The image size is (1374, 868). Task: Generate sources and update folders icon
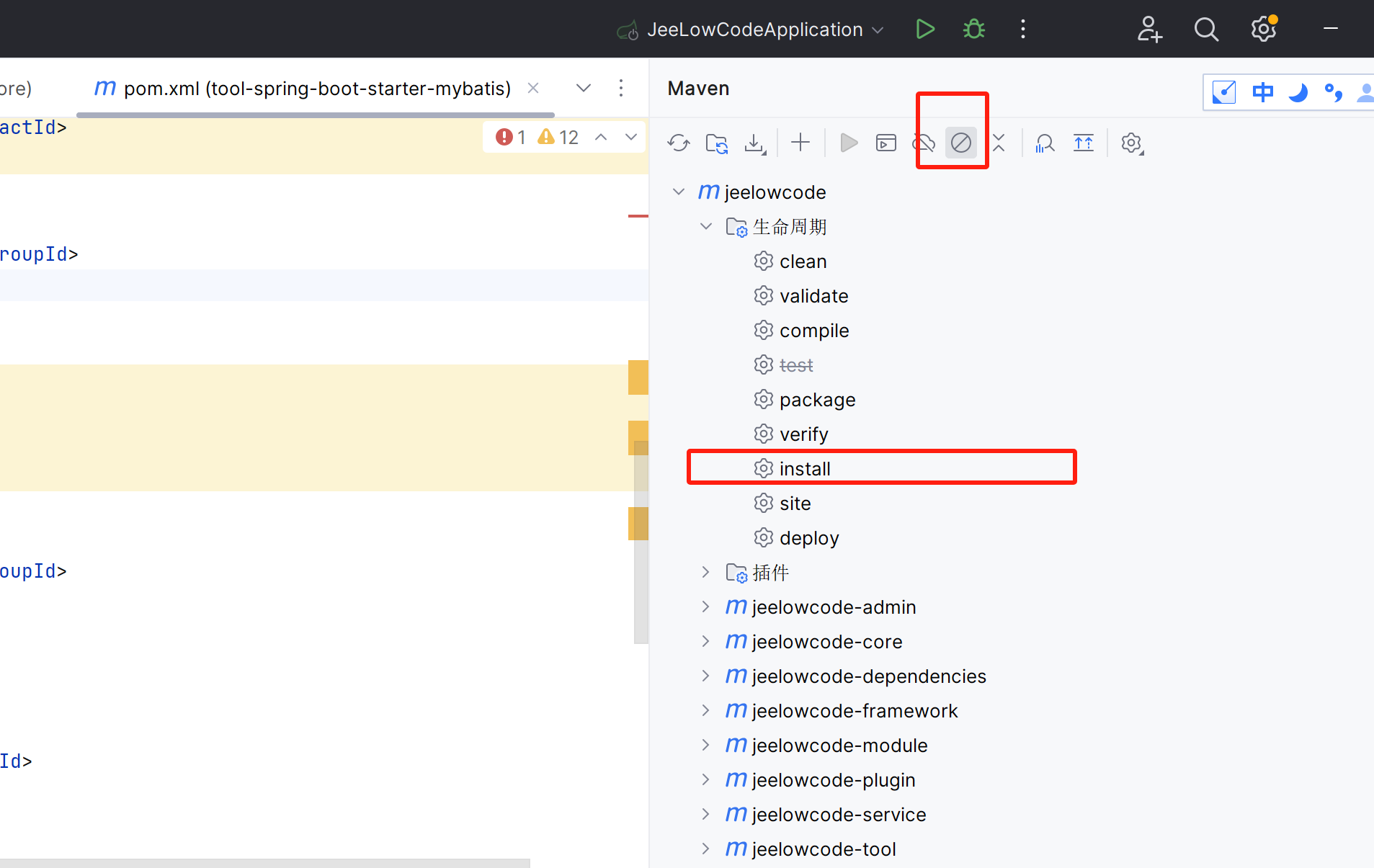click(x=716, y=143)
